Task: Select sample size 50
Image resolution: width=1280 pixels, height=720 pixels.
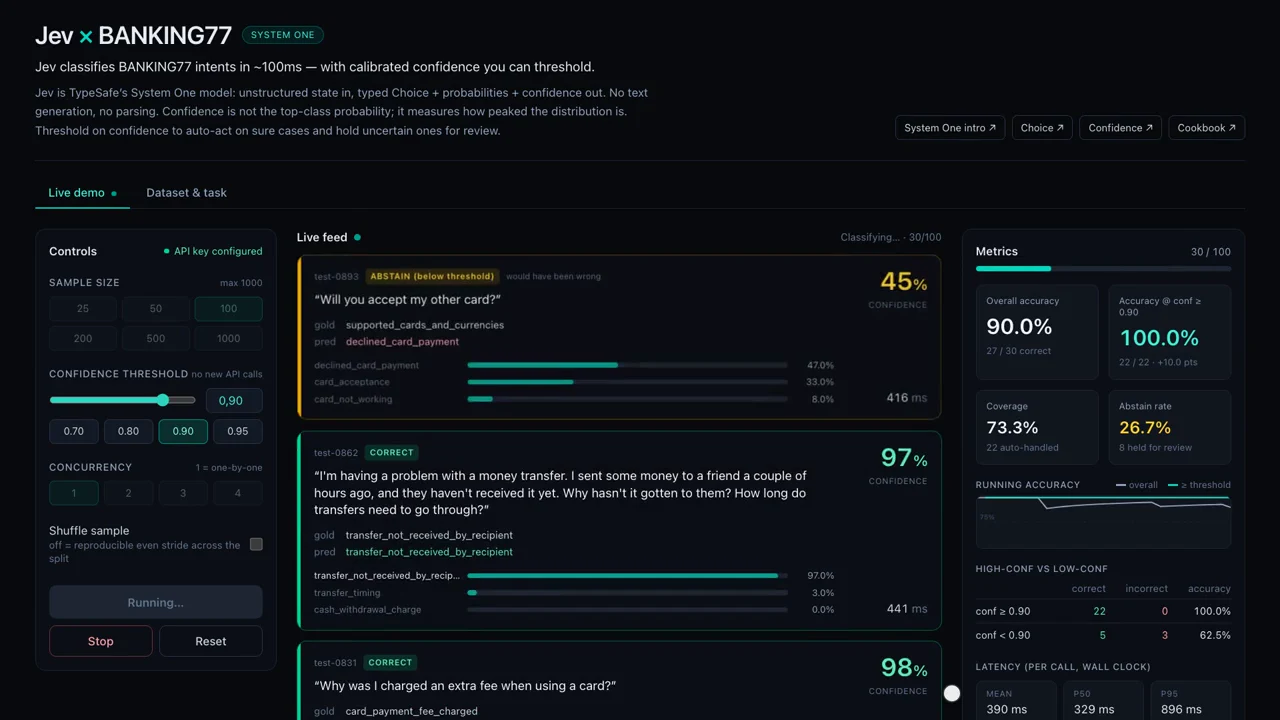Action: (x=156, y=309)
